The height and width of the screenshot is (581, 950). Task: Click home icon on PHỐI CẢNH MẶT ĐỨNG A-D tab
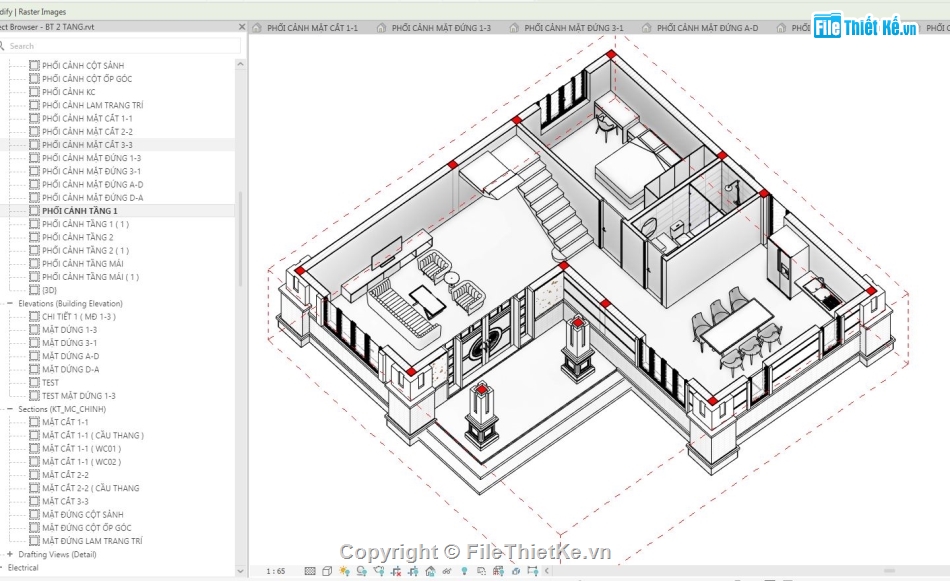pos(646,28)
